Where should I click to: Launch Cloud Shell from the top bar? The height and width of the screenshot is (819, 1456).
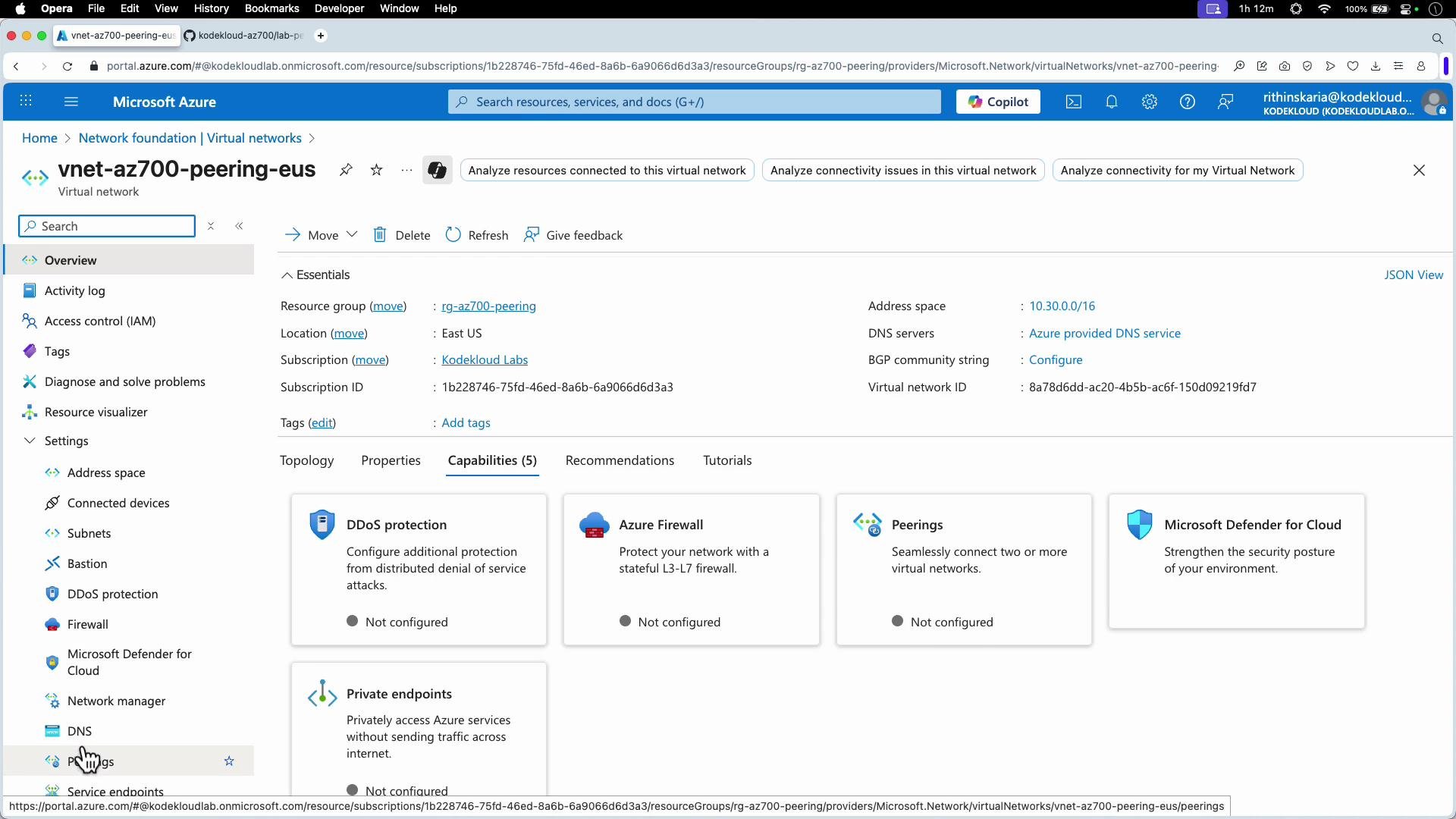click(x=1074, y=102)
